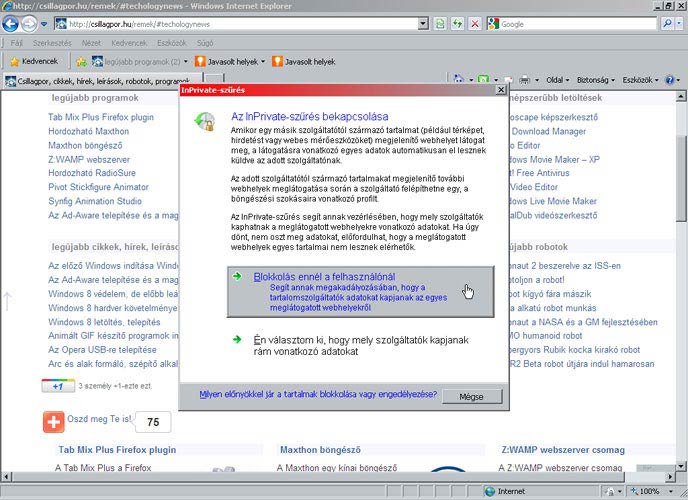The image size is (688, 500).
Task: Open the Kedvencek menu in the menu bar
Action: [x=129, y=43]
